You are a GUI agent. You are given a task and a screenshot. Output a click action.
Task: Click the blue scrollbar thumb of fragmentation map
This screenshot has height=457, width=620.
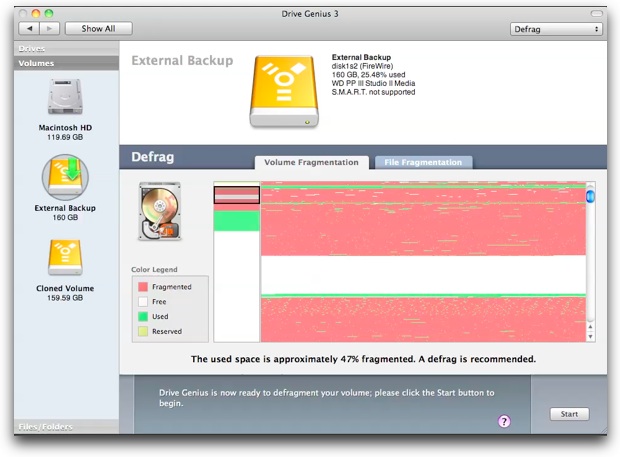(x=590, y=196)
